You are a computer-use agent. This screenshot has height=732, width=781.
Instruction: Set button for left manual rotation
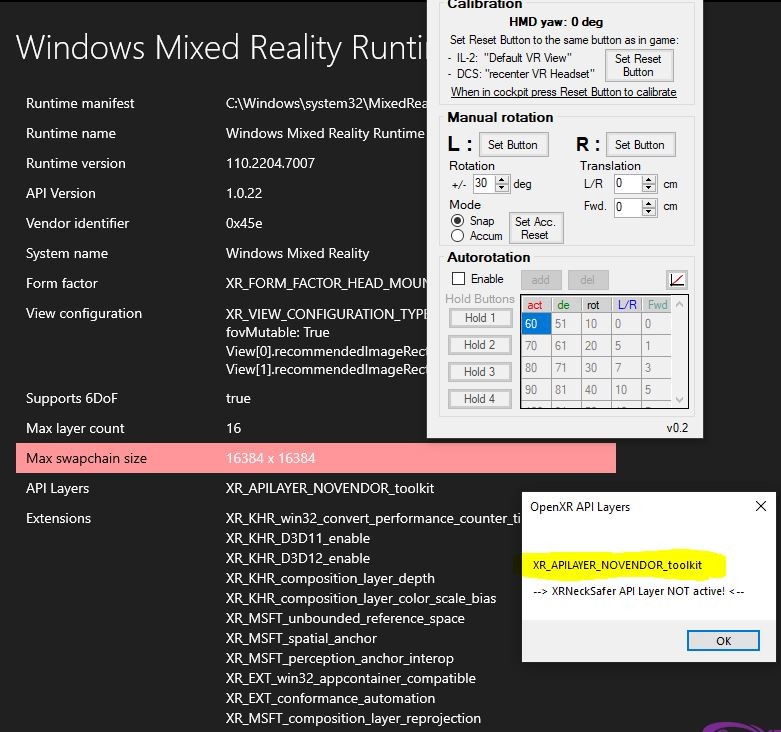pyautogui.click(x=514, y=145)
